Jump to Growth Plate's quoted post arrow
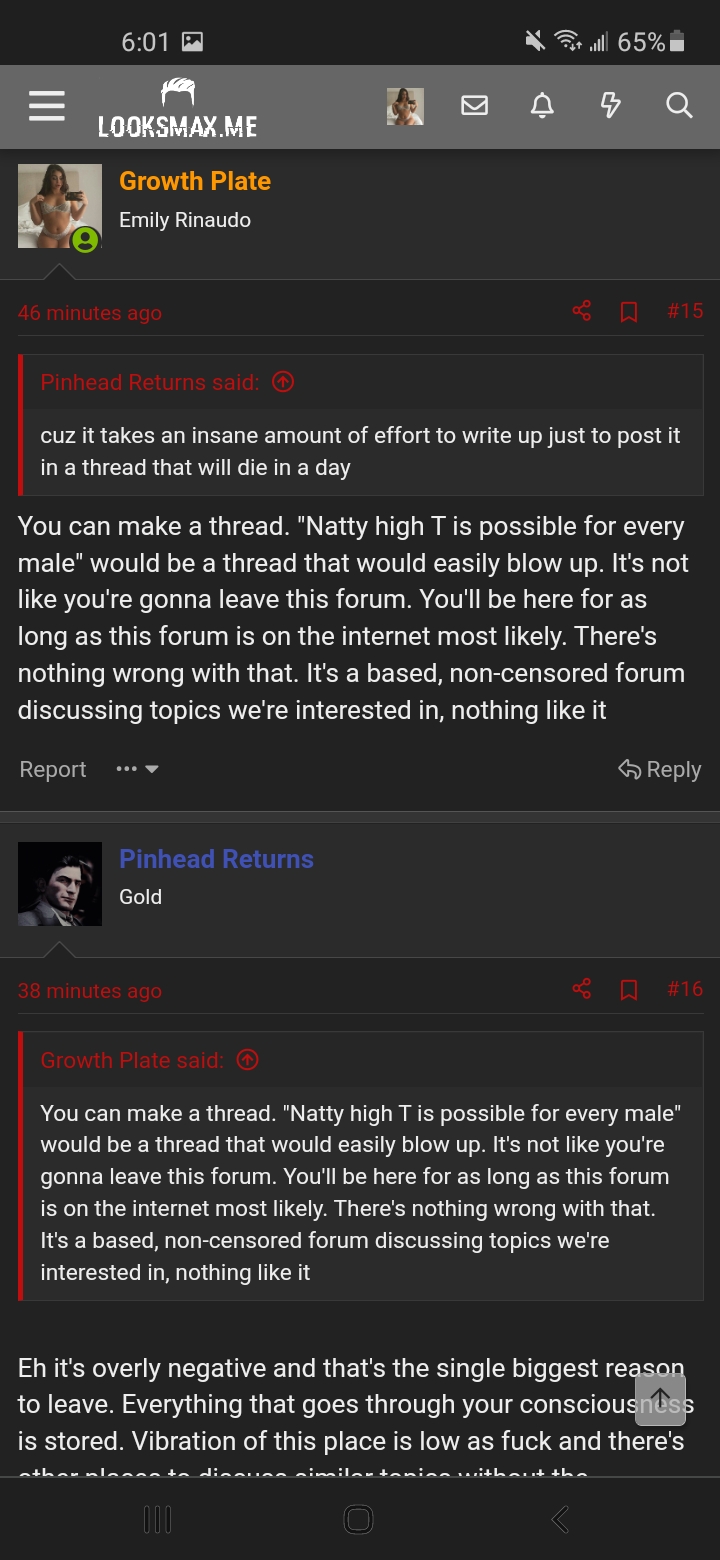The width and height of the screenshot is (720, 1560). 247,1060
